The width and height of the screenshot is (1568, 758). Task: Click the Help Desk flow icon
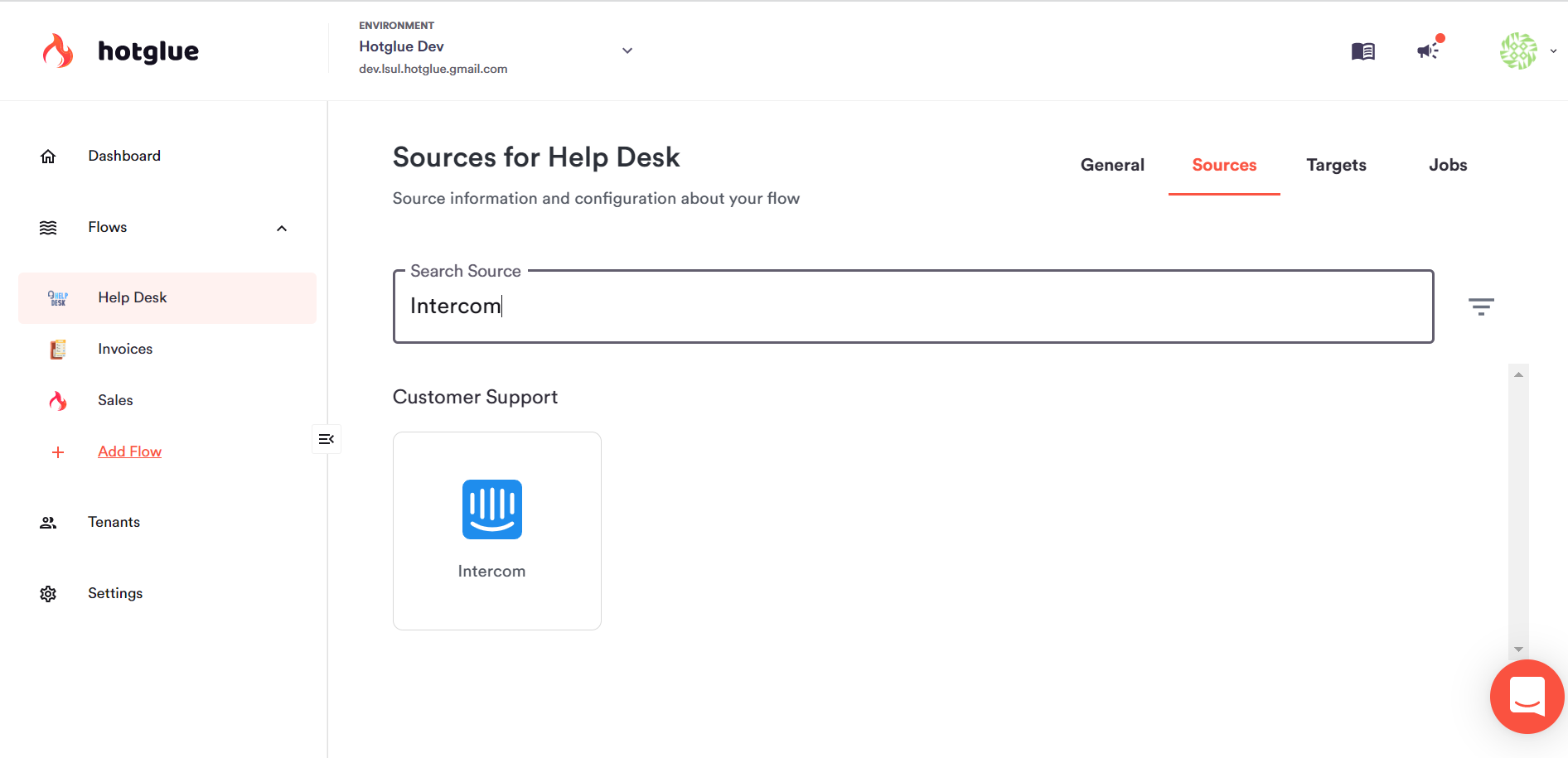(58, 298)
